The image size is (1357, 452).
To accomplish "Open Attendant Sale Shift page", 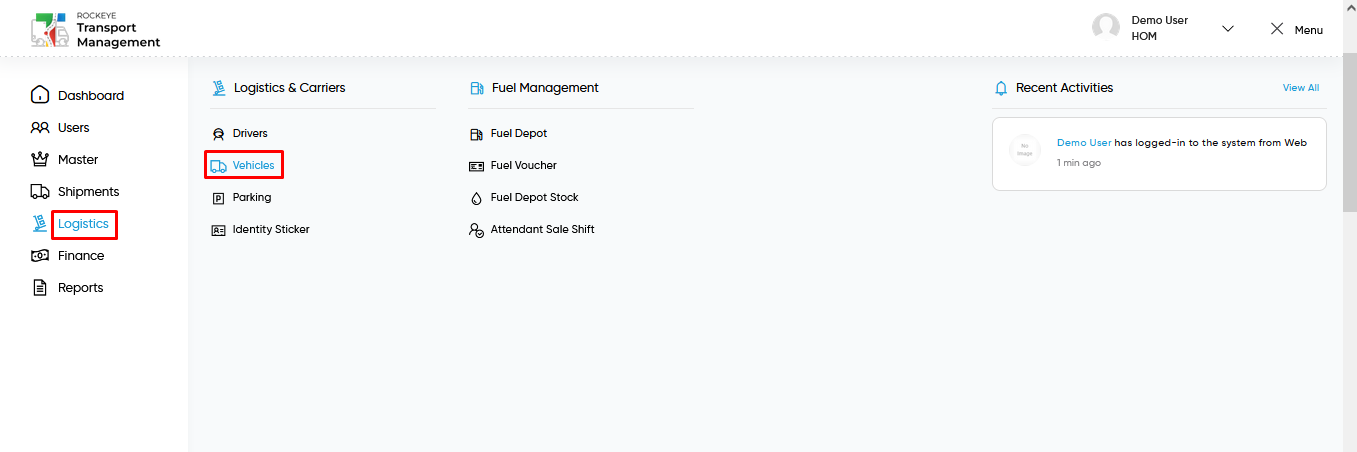I will coord(542,229).
